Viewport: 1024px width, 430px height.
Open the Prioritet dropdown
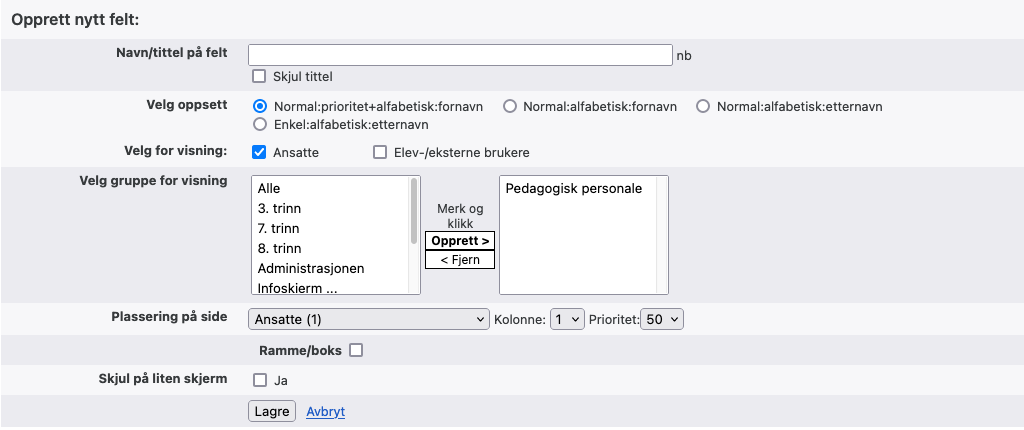(x=662, y=319)
